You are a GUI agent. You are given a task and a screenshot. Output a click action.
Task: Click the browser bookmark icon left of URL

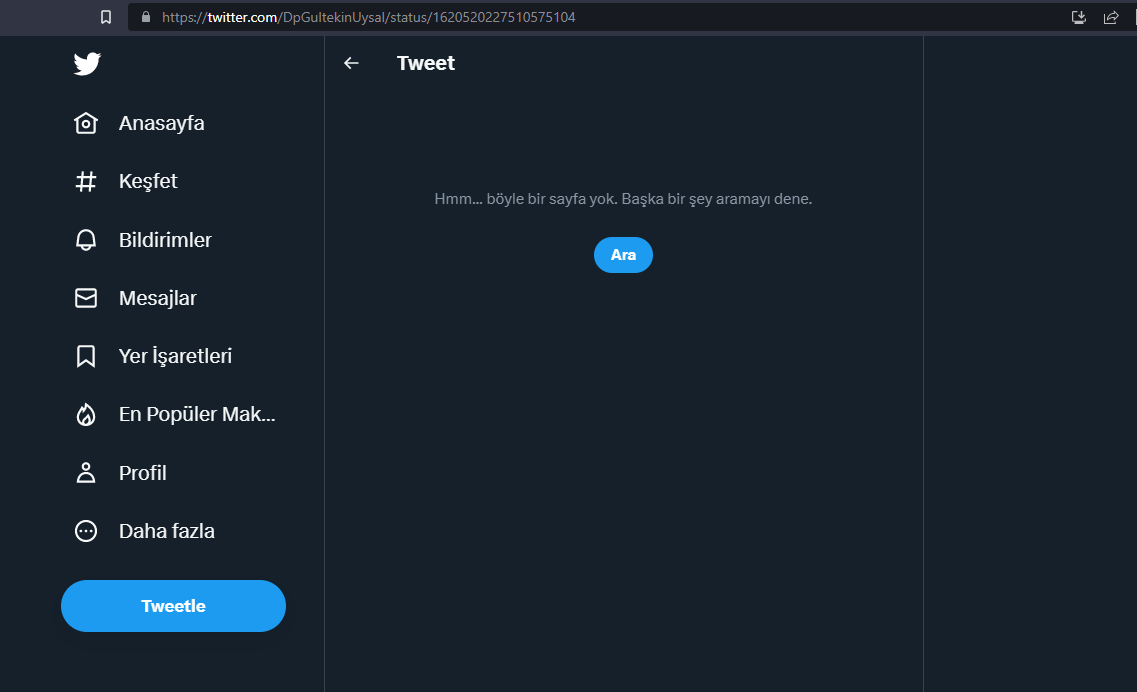tap(106, 17)
